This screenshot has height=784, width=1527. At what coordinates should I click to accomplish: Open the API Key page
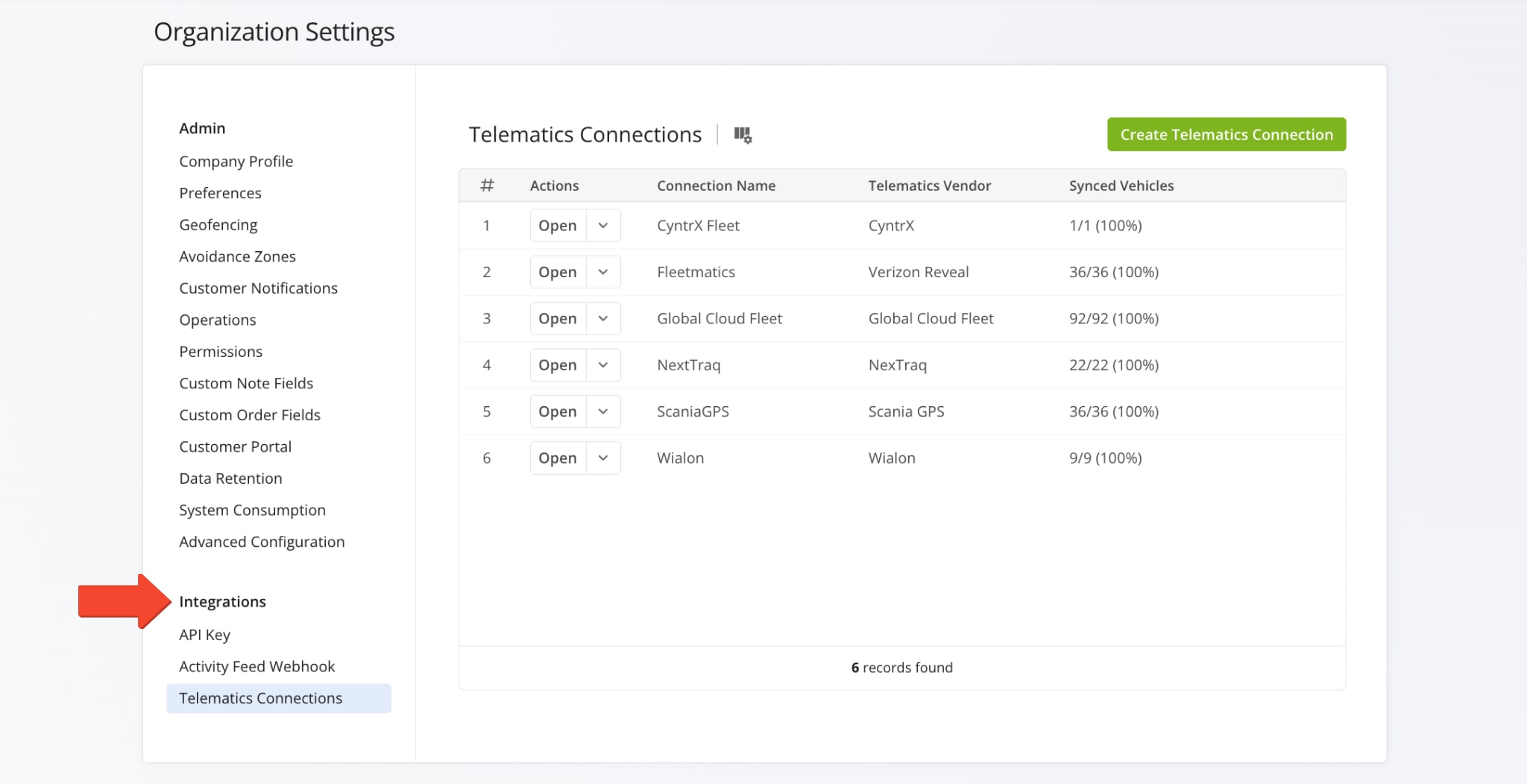coord(204,635)
